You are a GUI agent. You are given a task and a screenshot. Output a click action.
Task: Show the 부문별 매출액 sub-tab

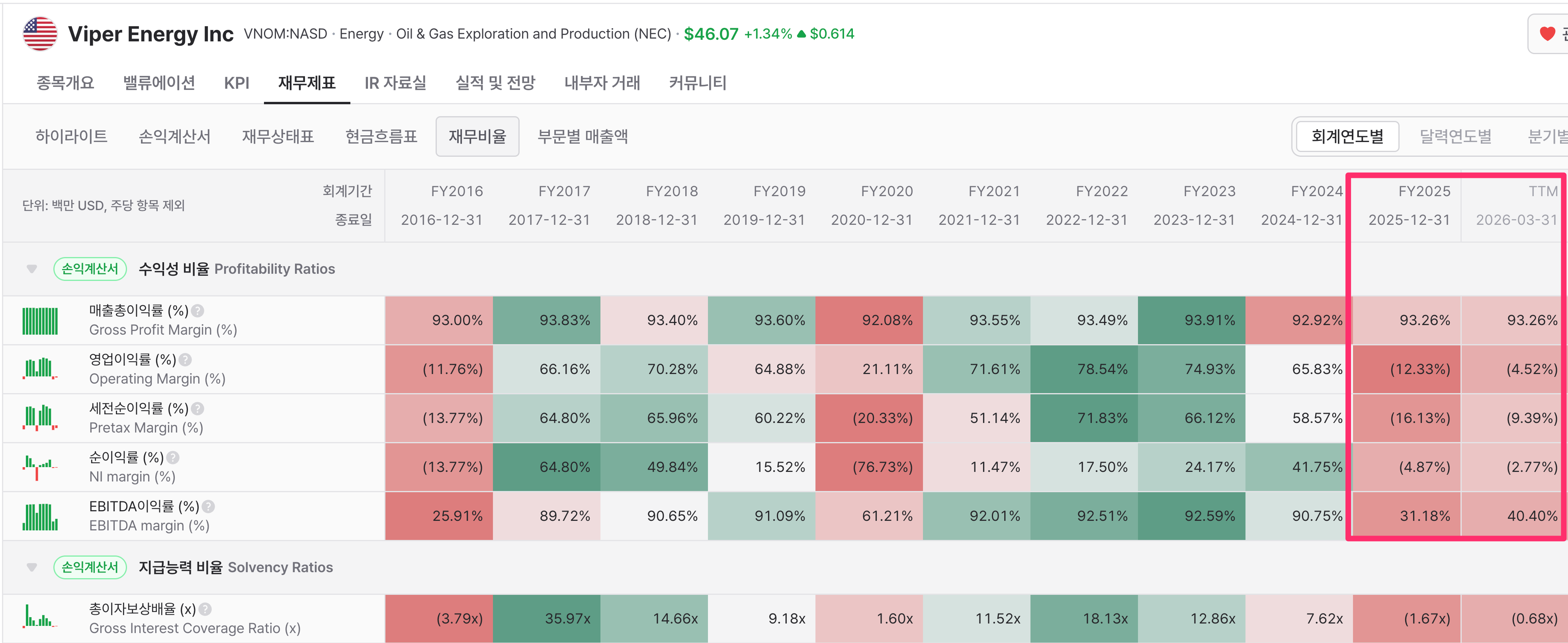[583, 136]
